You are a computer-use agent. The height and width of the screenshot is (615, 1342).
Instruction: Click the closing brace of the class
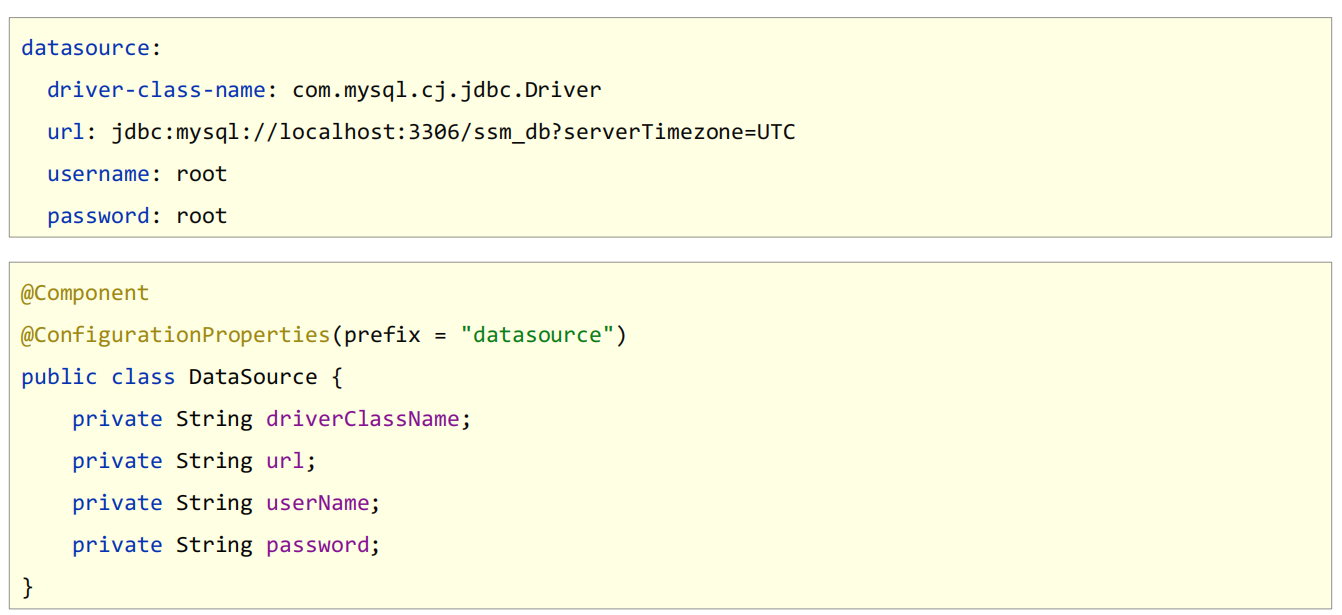(28, 587)
